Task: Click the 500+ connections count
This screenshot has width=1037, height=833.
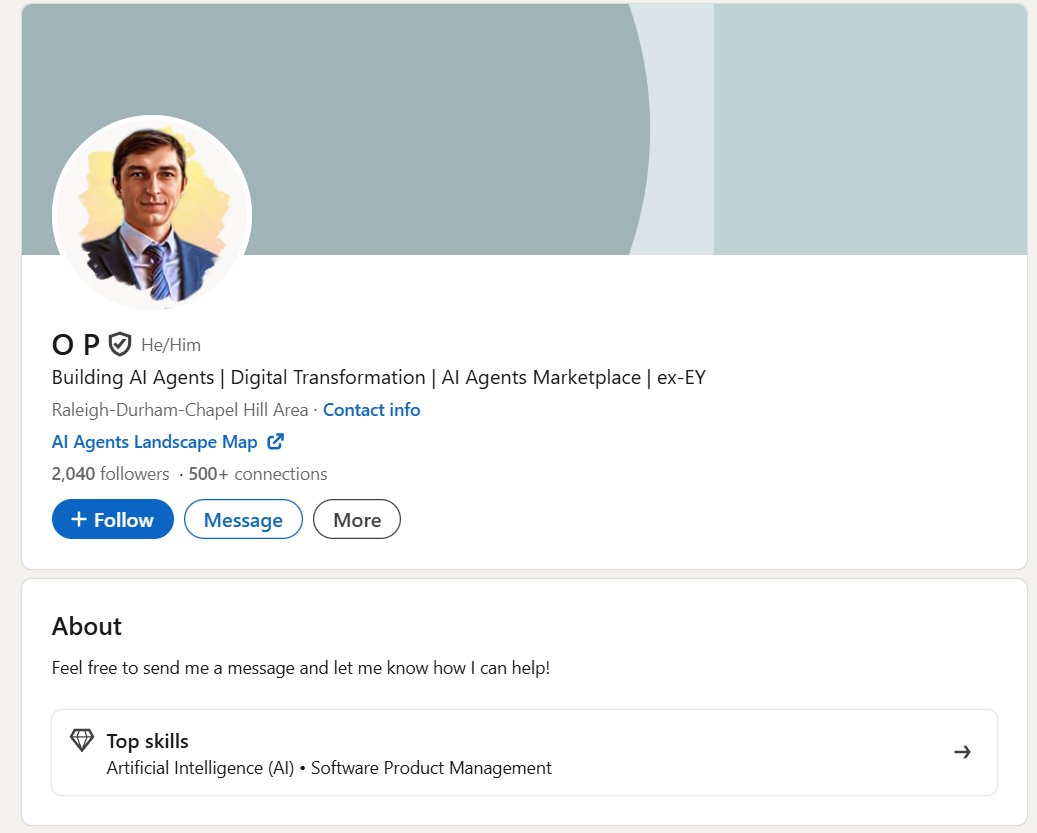Action: click(258, 474)
